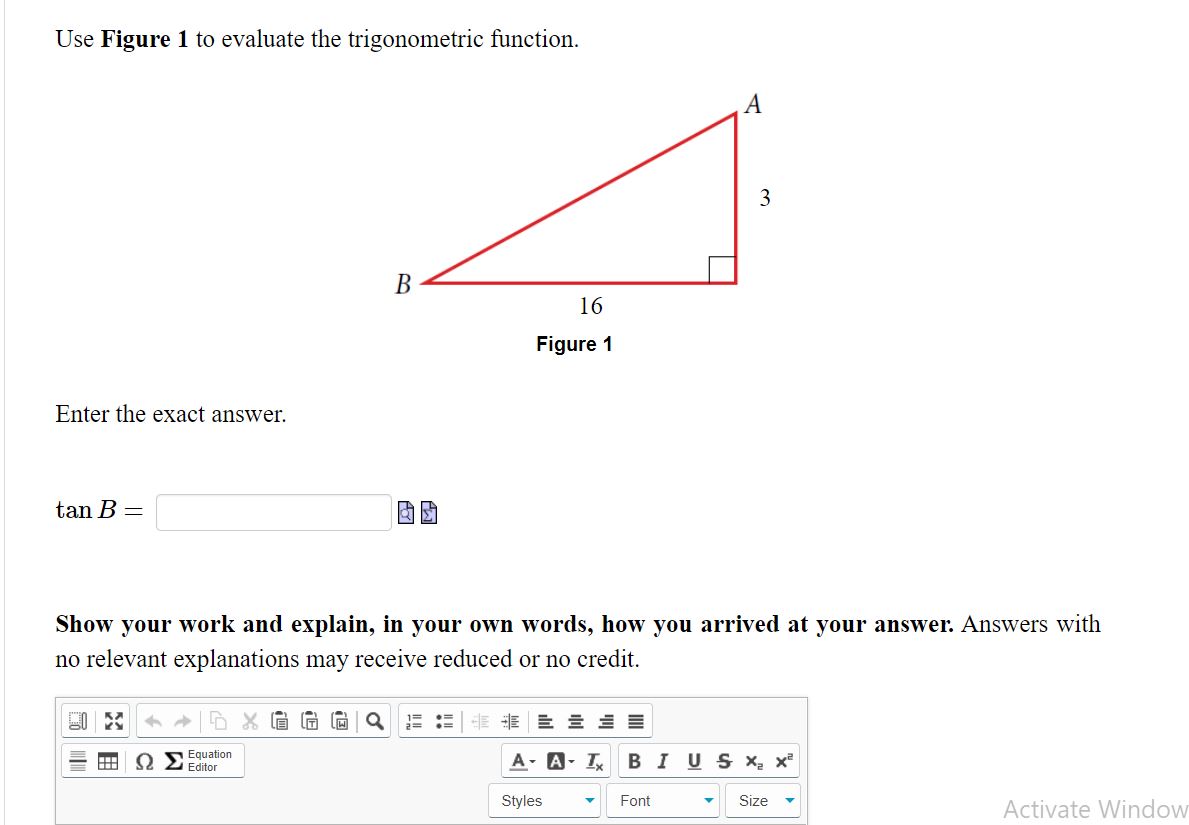This screenshot has height=825, width=1189.
Task: Select the Cut icon in the editor toolbar
Action: [x=250, y=723]
